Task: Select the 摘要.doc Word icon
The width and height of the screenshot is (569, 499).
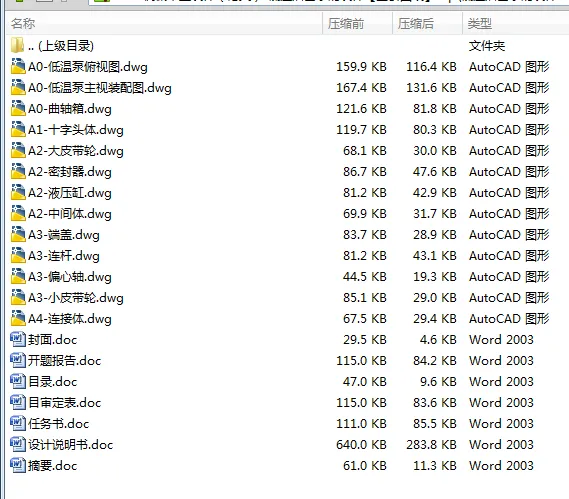Action: click(x=18, y=466)
